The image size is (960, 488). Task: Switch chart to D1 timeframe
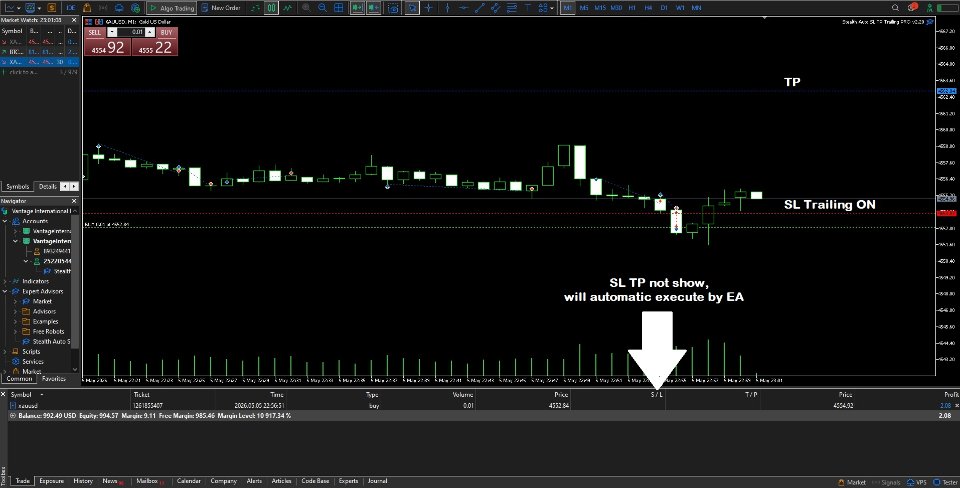click(664, 8)
